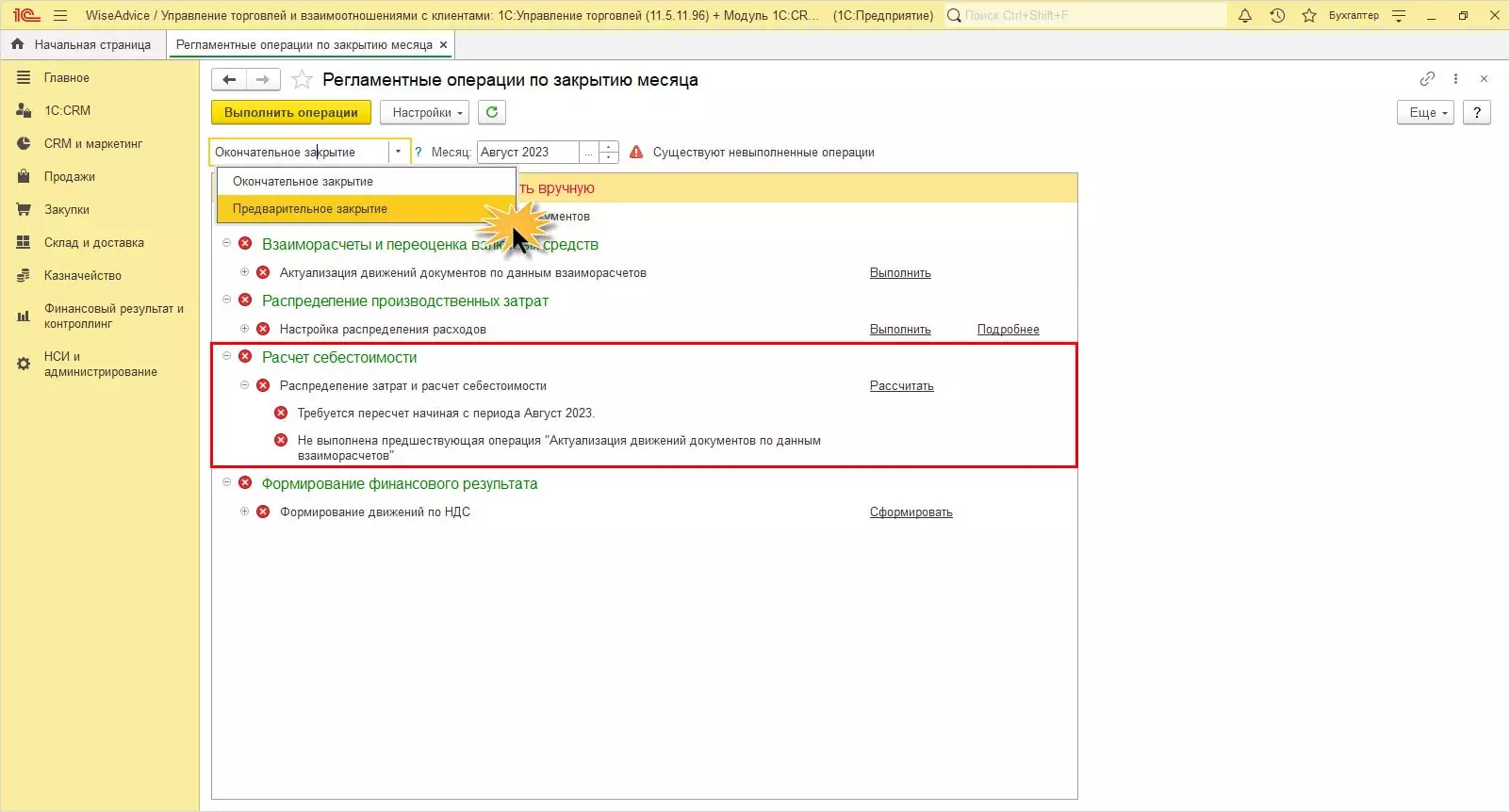Collapse Распределение производственных затрат group
Image resolution: width=1510 pixels, height=812 pixels.
[x=226, y=300]
